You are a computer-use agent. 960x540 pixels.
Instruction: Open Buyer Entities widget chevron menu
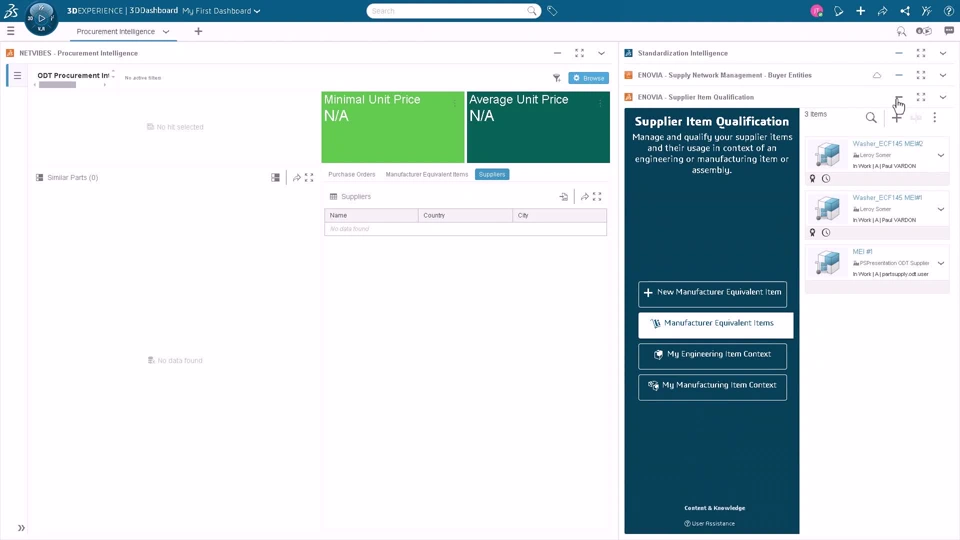coord(943,75)
